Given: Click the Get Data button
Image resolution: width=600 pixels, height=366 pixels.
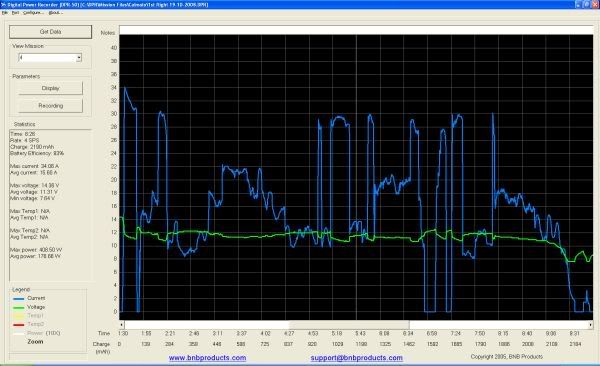Looking at the screenshot, I should 51,32.
